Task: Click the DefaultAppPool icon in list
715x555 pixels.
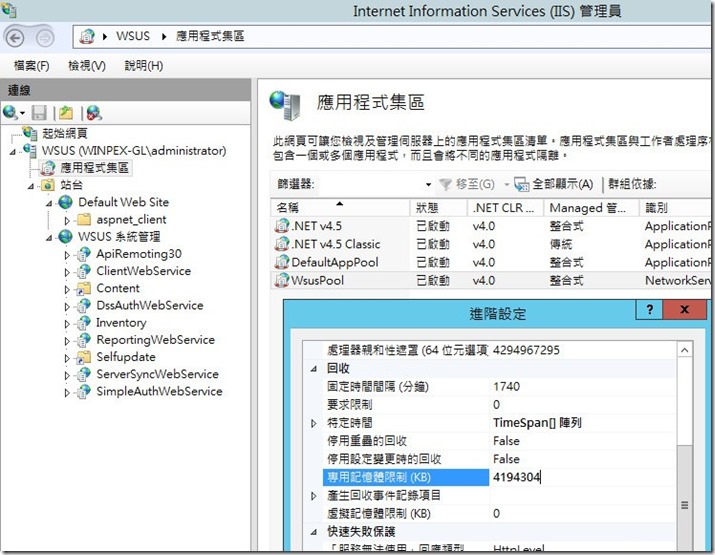Action: click(x=282, y=262)
